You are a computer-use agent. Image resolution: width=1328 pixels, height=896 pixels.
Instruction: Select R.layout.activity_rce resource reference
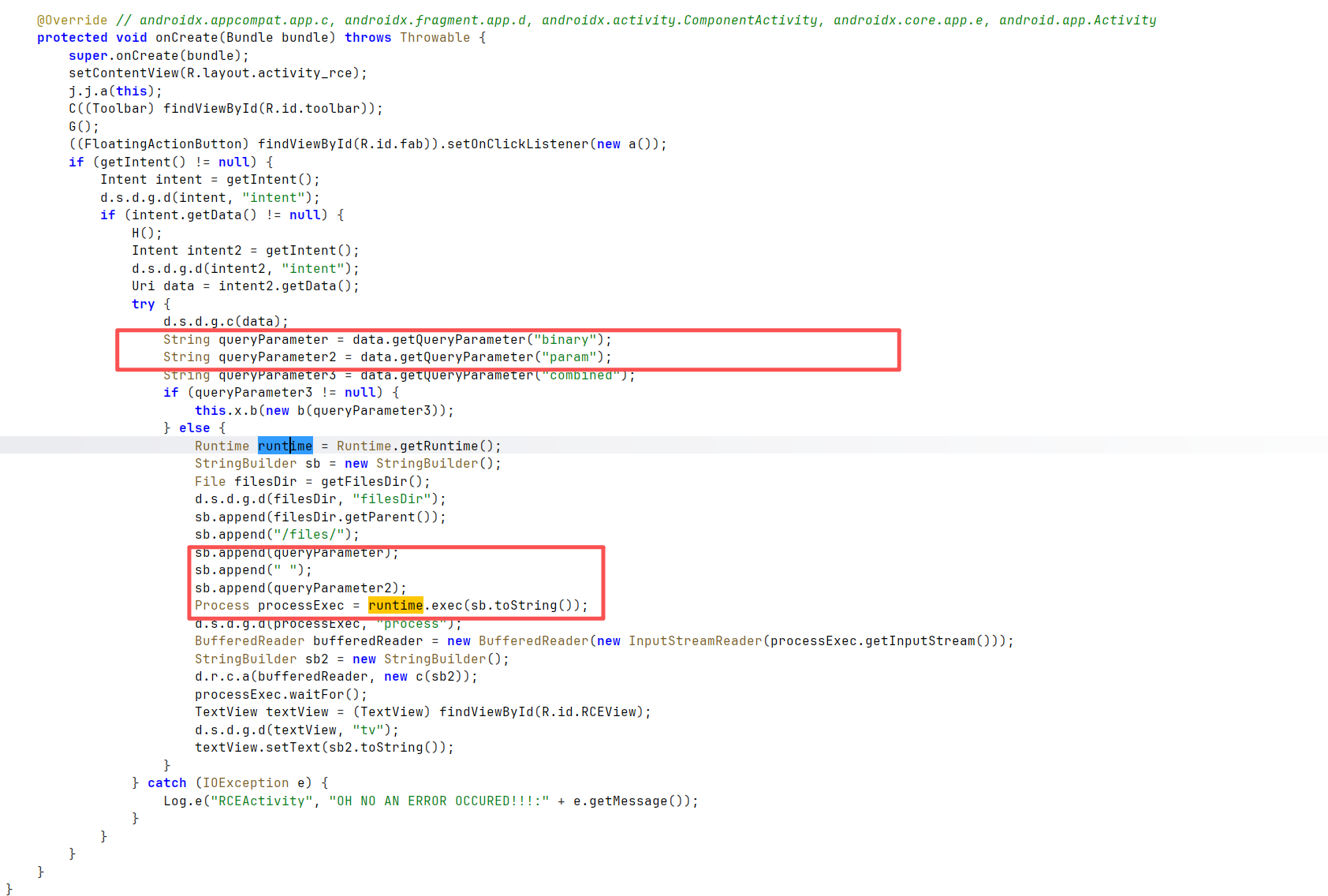269,73
